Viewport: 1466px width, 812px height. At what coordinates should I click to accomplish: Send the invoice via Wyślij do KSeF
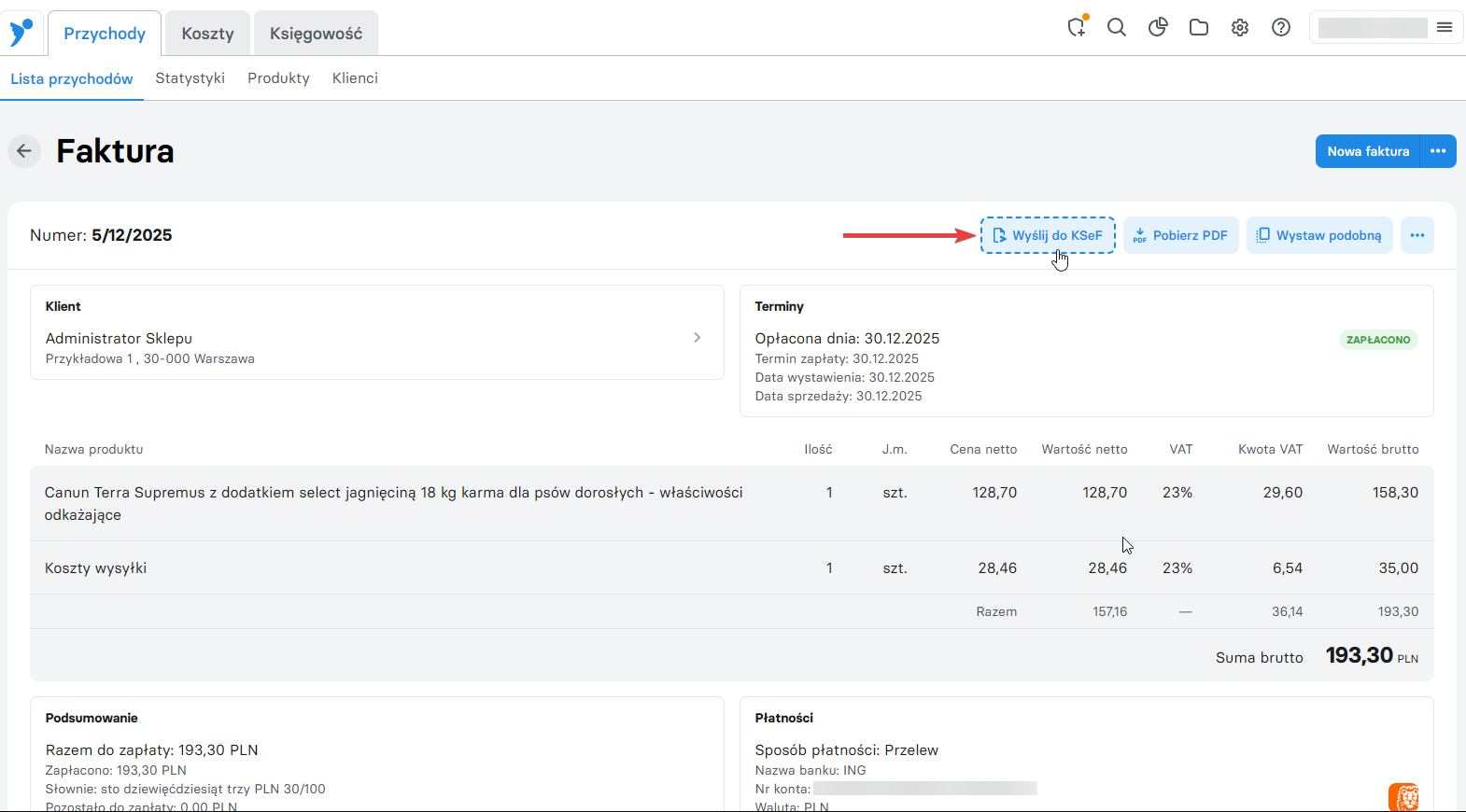1048,235
